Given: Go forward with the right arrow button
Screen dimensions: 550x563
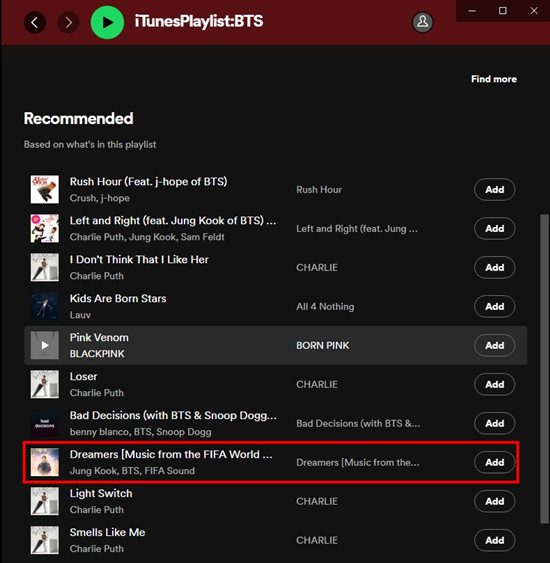Looking at the screenshot, I should [x=68, y=22].
